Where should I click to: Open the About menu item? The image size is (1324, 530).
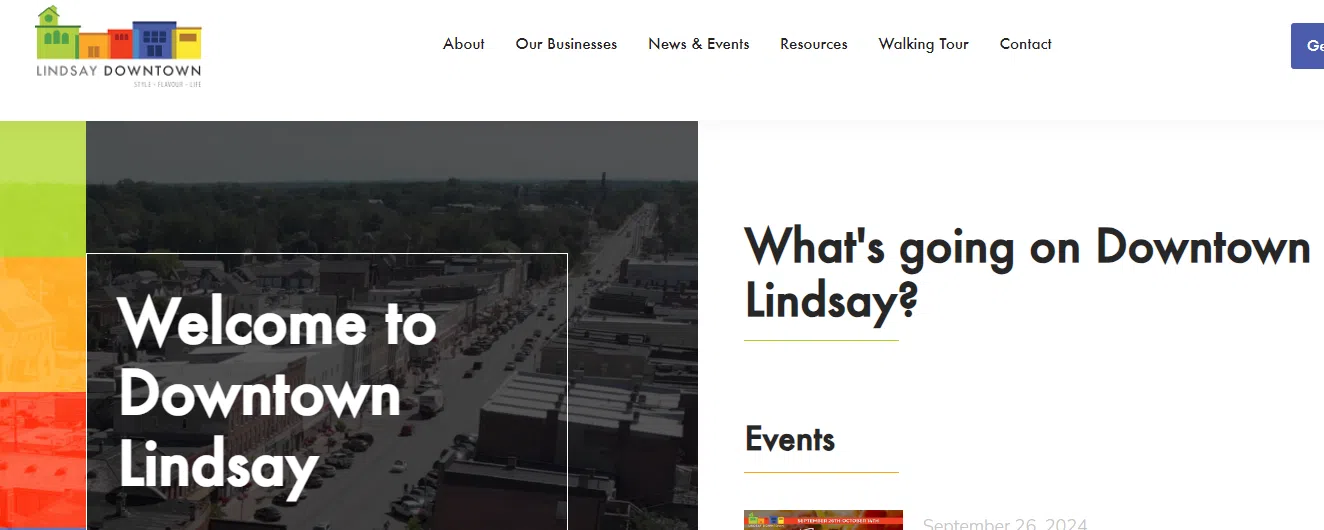coord(464,44)
